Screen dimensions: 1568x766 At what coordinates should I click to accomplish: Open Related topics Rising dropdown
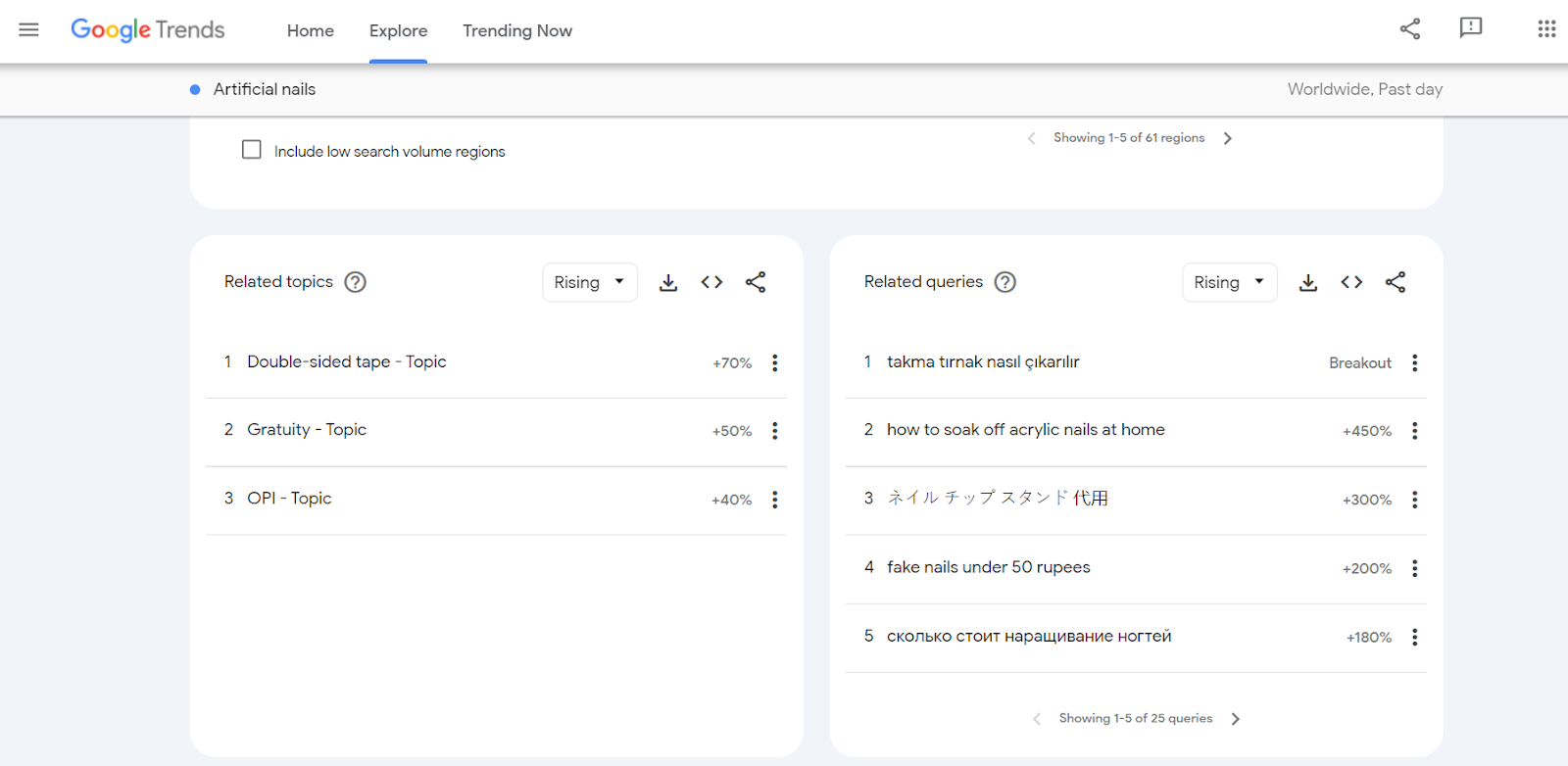point(590,282)
